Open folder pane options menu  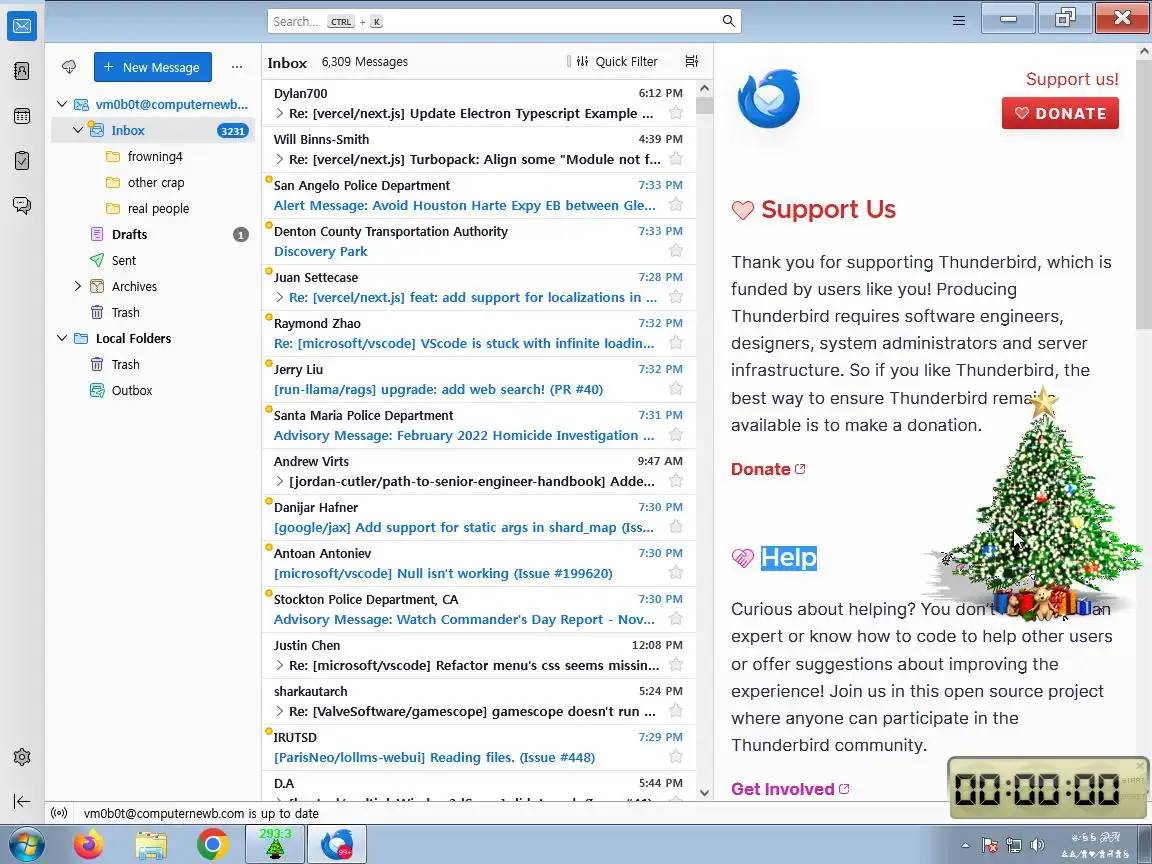point(237,67)
